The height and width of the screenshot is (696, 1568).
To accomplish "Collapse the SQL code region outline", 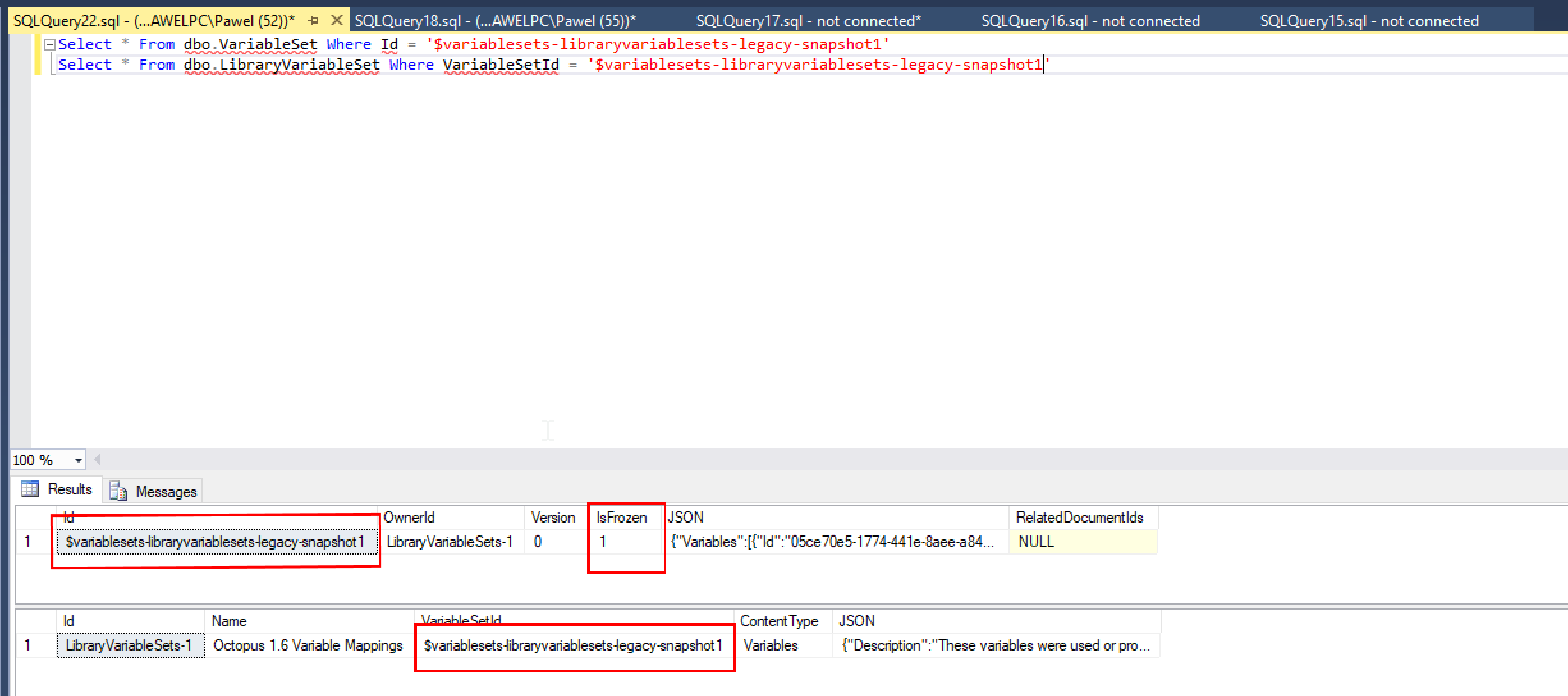I will click(x=49, y=43).
